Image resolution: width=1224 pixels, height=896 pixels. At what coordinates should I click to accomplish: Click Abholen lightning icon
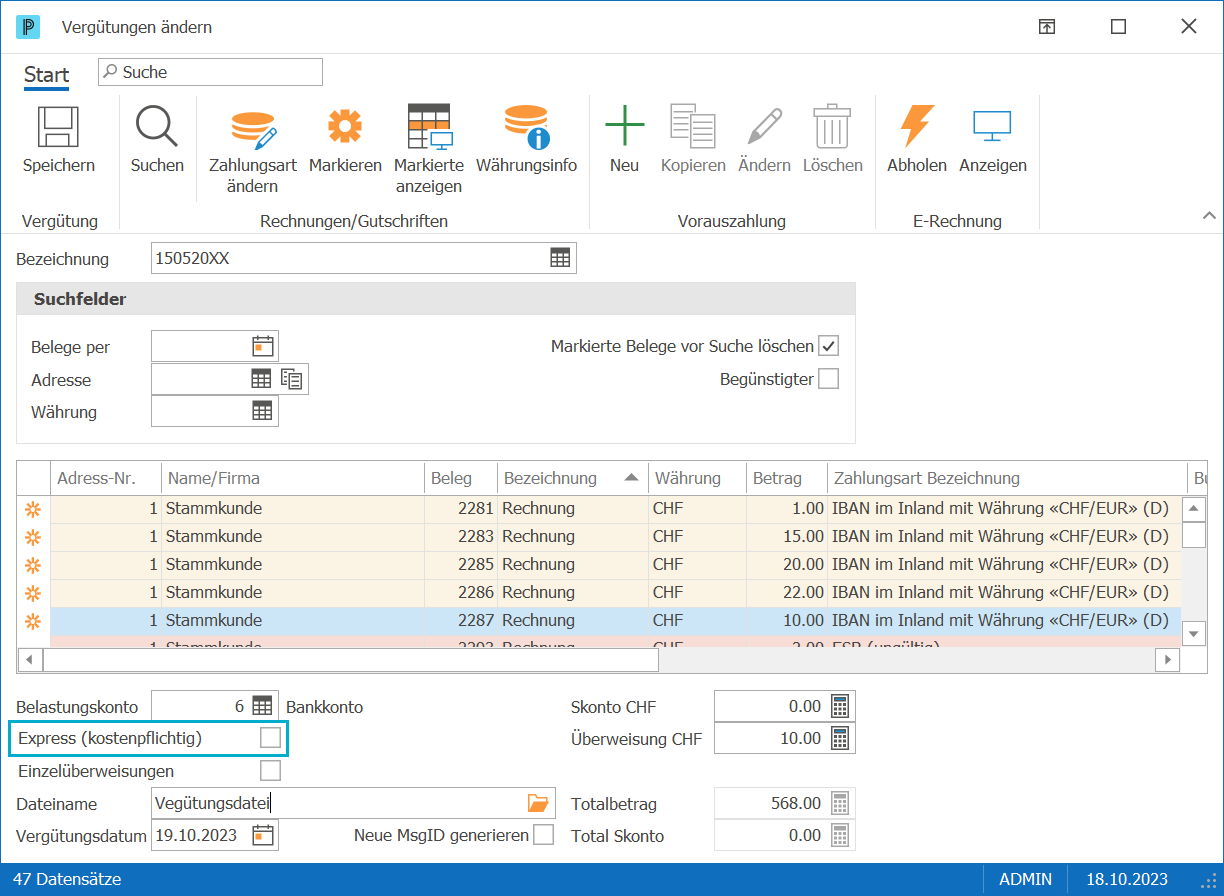917,127
